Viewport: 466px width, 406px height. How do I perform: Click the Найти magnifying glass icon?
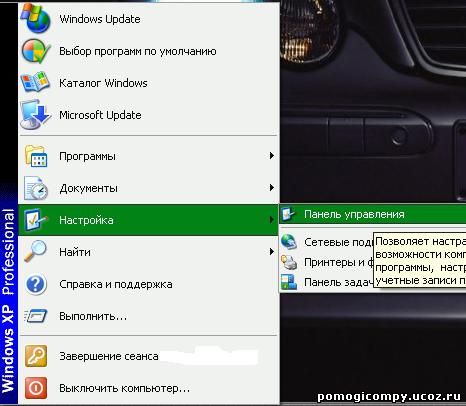point(36,252)
